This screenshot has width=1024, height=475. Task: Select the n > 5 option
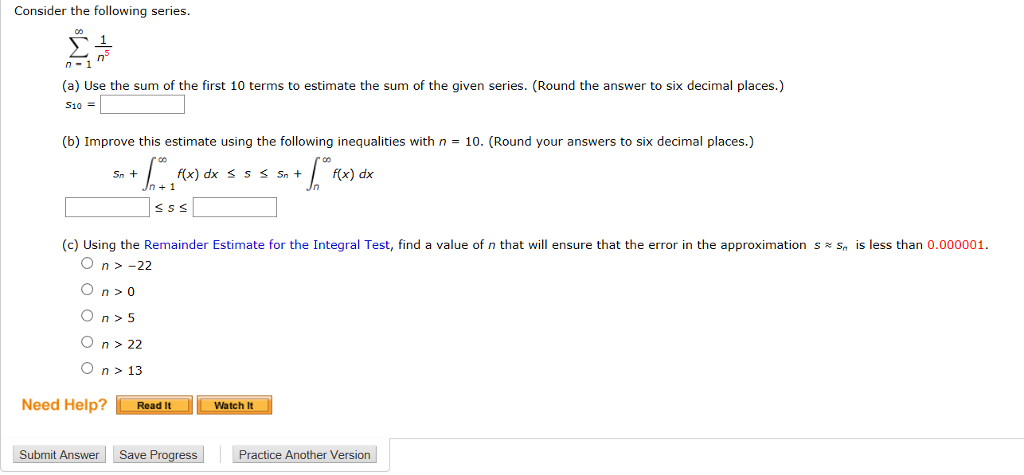coord(88,316)
